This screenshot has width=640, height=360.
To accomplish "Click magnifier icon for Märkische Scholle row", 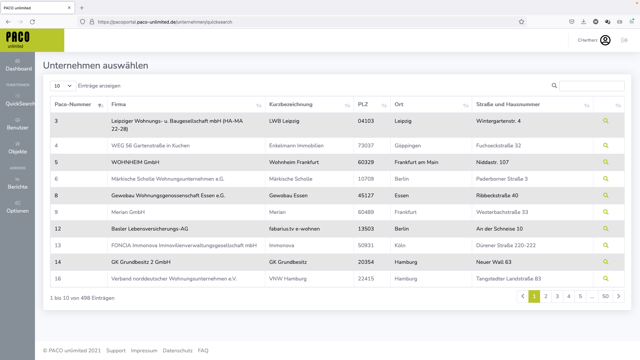I will coord(605,179).
